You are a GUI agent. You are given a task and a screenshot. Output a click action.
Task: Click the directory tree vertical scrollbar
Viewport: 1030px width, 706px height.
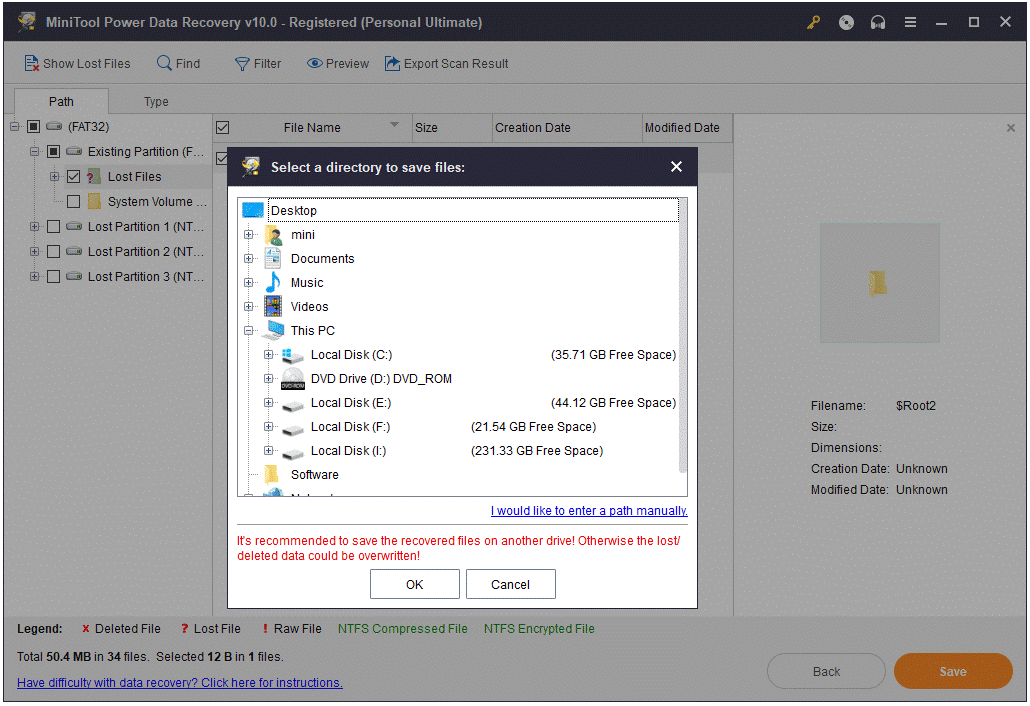(x=683, y=335)
